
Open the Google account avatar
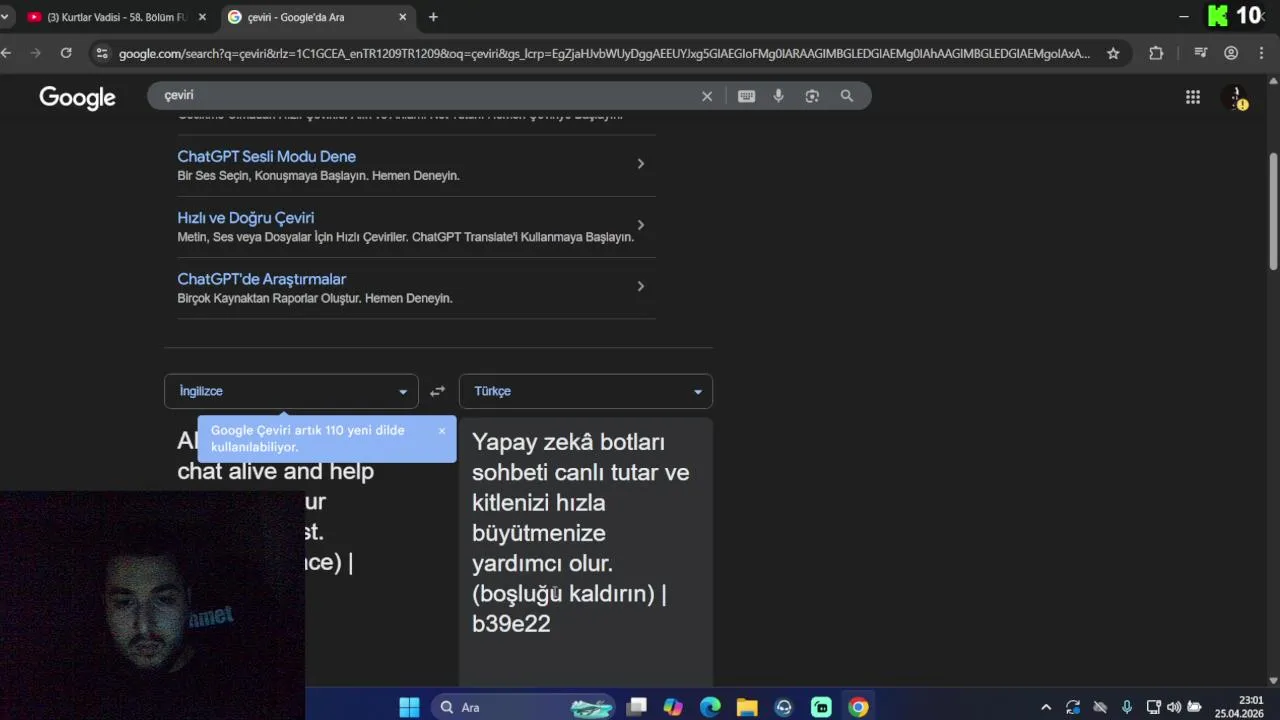pos(1237,97)
